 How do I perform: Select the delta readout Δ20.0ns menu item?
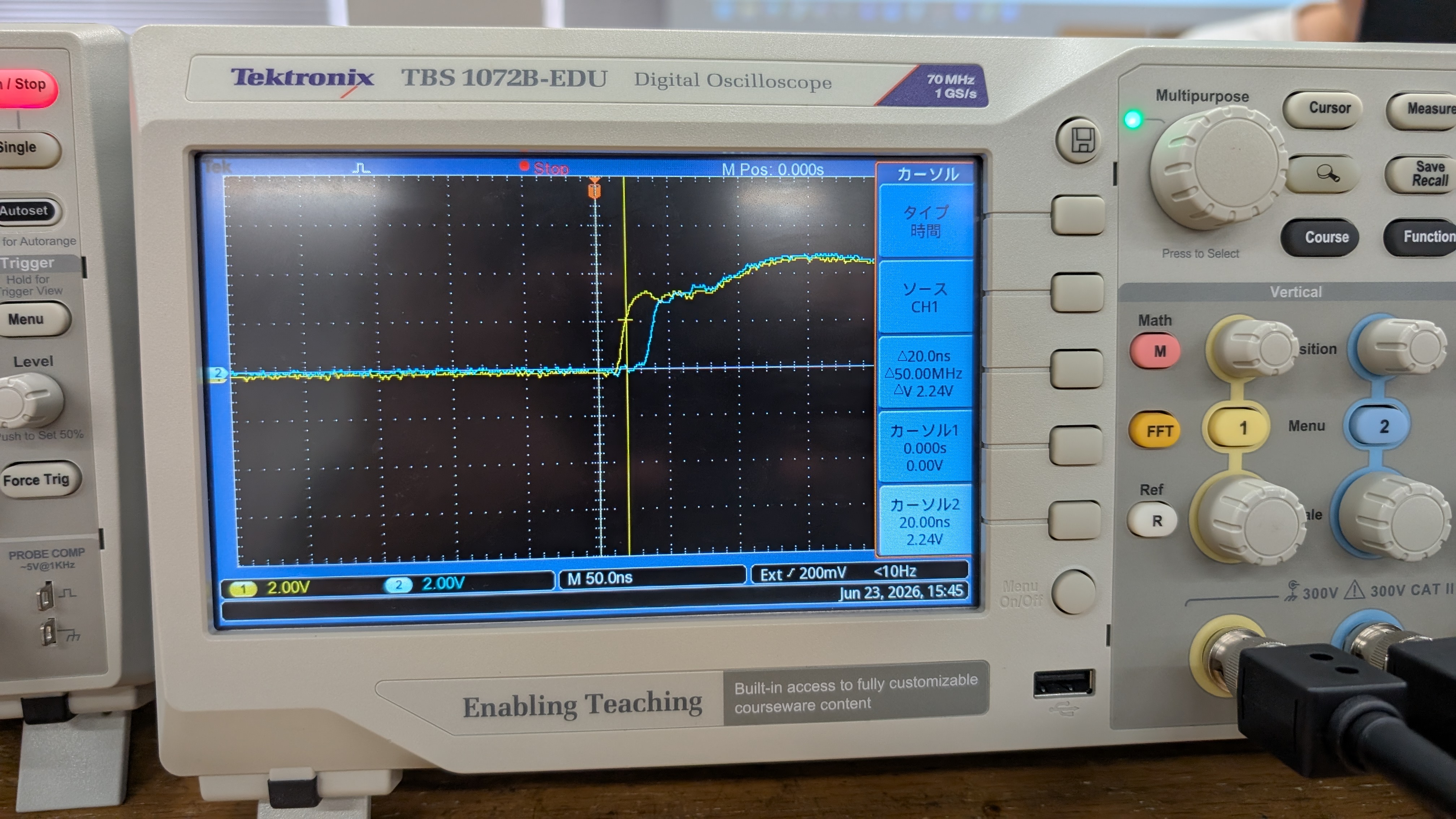[x=925, y=372]
